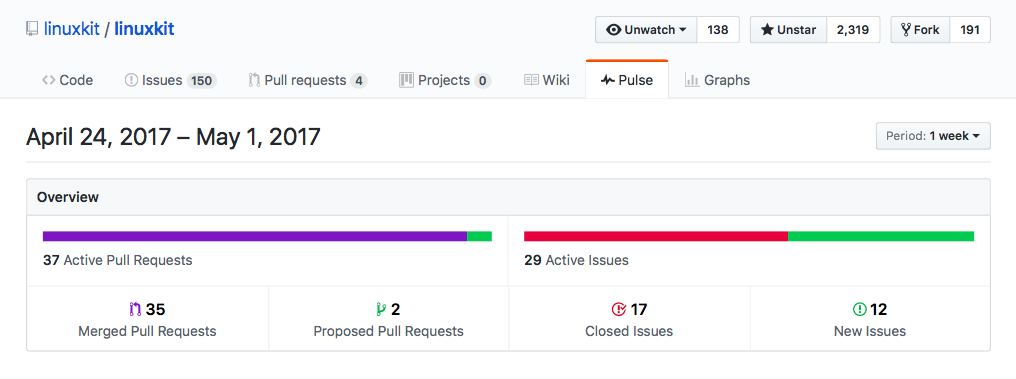This screenshot has height=379, width=1016.
Task: View the 138 watchers count
Action: click(x=718, y=30)
